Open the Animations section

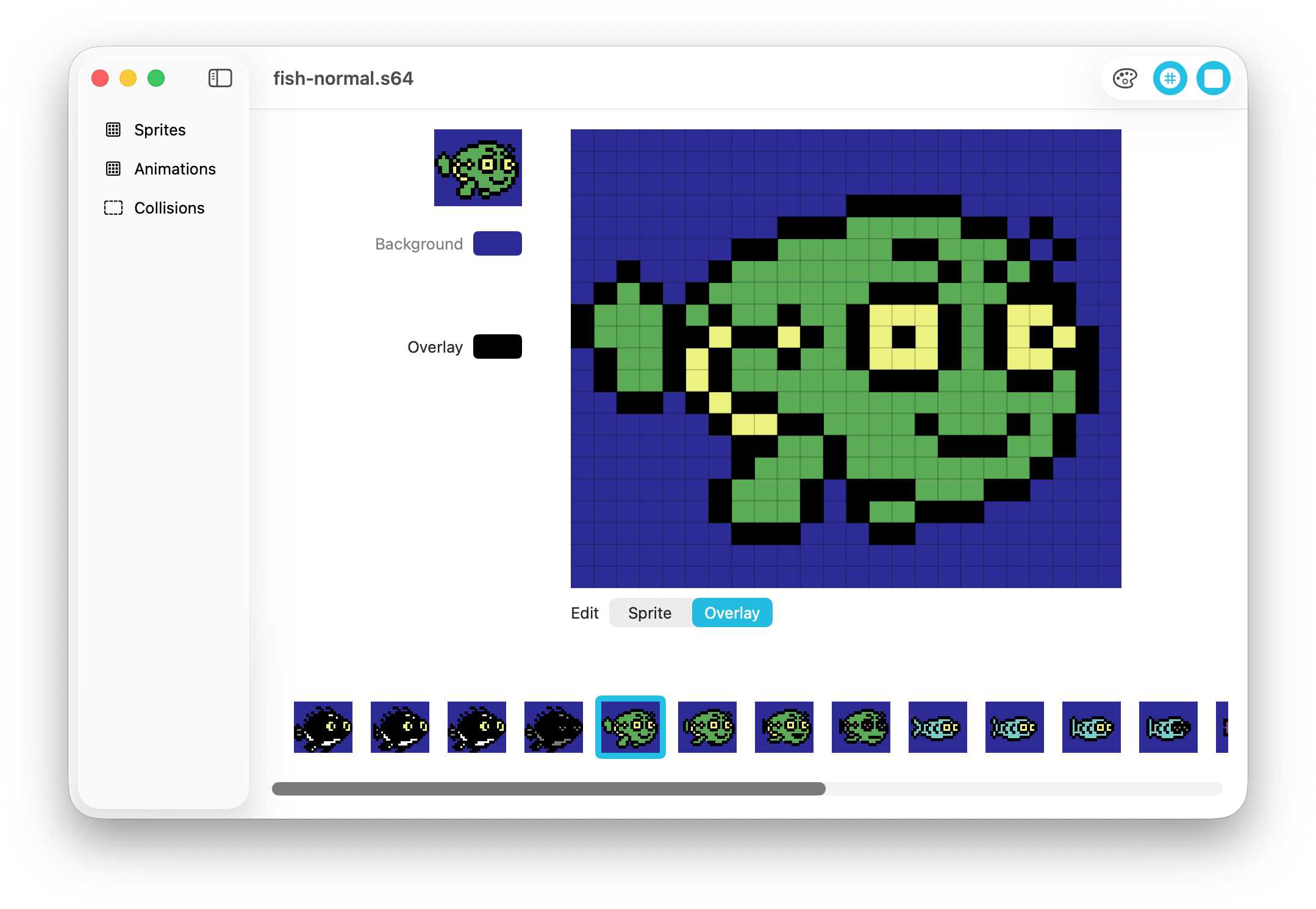(x=174, y=169)
